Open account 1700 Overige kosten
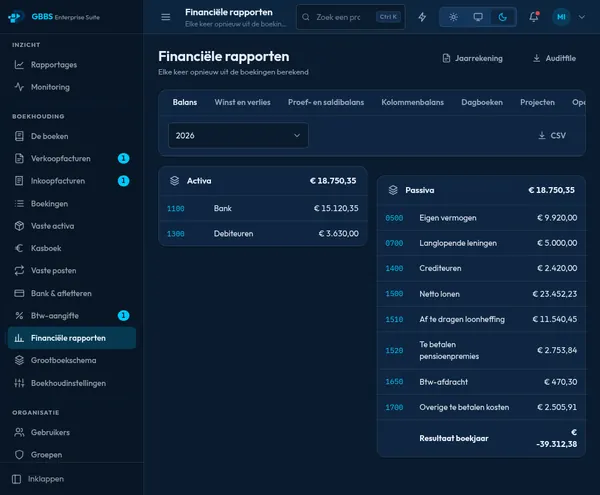 tap(394, 407)
